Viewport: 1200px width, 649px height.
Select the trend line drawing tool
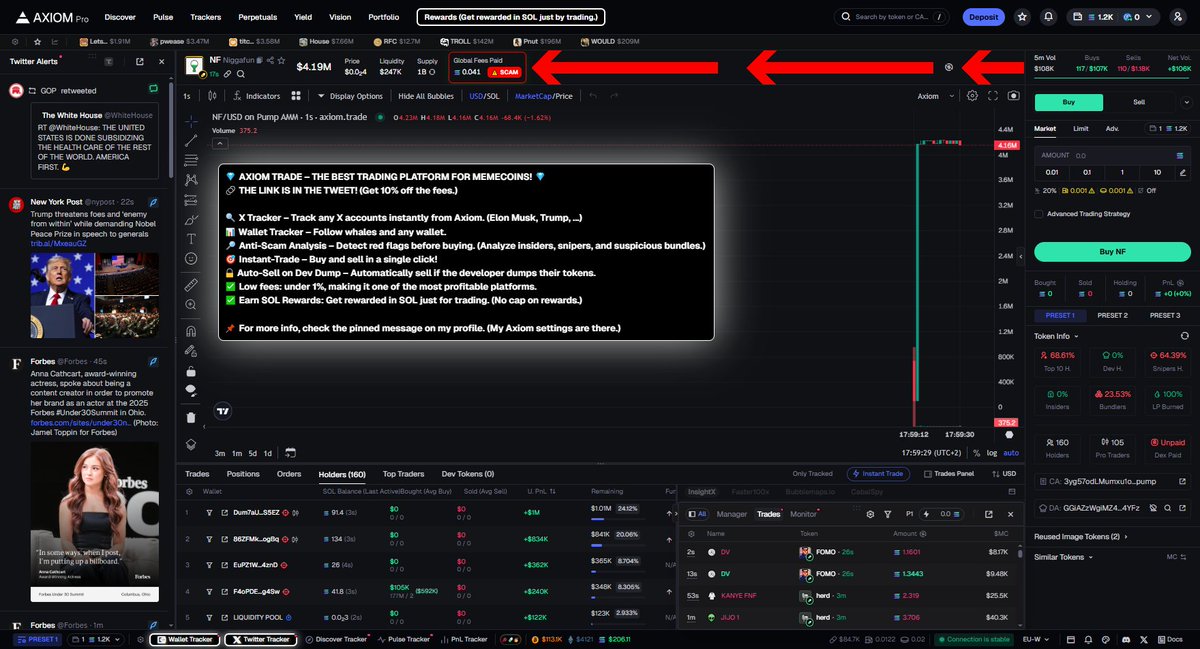tap(191, 140)
